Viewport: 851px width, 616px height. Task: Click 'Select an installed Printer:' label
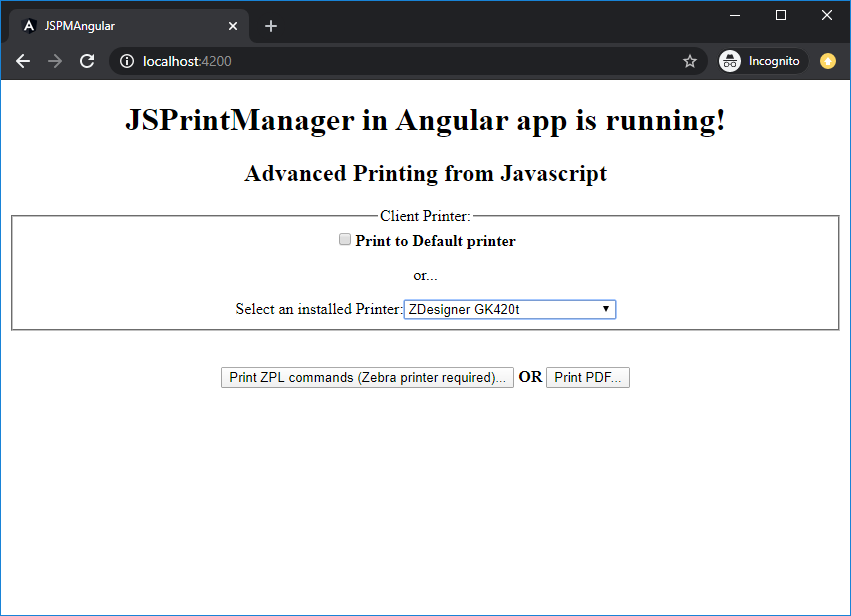319,309
